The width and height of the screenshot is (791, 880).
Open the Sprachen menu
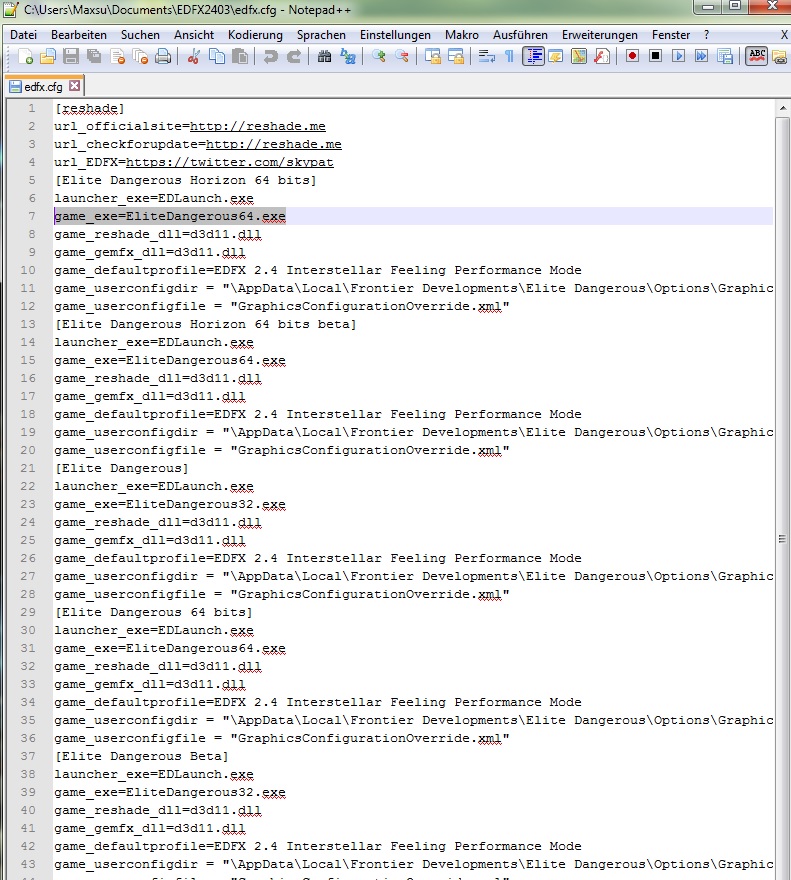point(321,35)
